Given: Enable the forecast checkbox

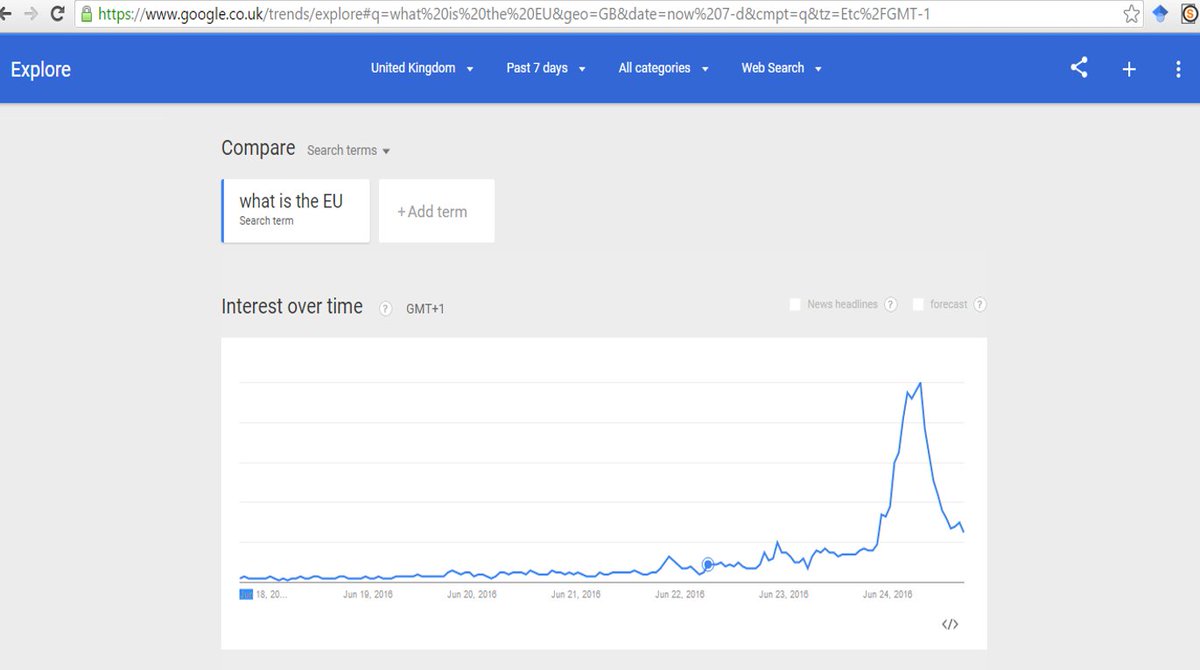Looking at the screenshot, I should (918, 304).
